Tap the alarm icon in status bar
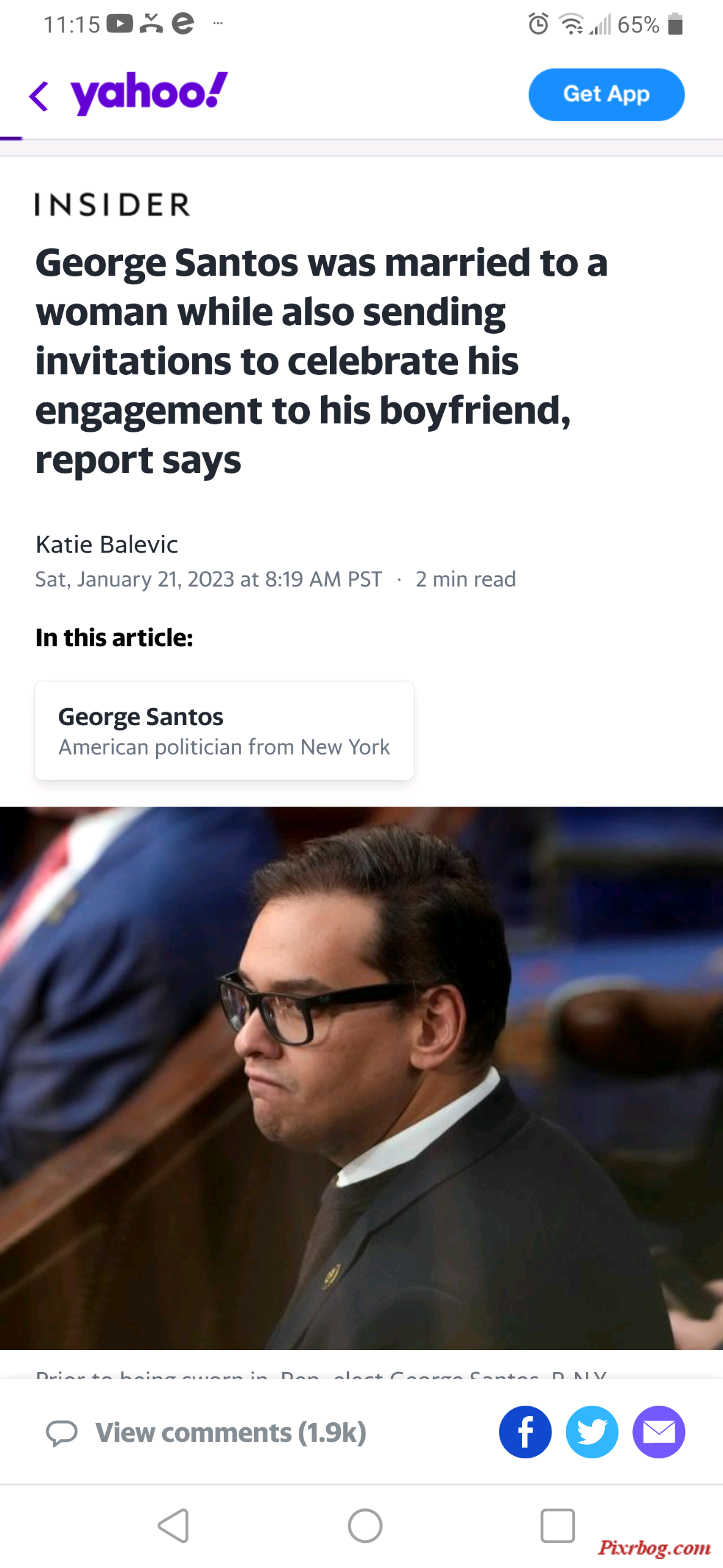The height and width of the screenshot is (1568, 723). 538,24
